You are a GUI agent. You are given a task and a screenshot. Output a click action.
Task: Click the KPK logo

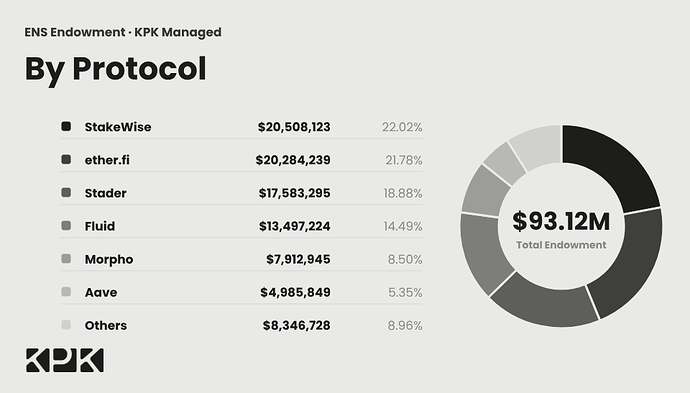[65, 360]
